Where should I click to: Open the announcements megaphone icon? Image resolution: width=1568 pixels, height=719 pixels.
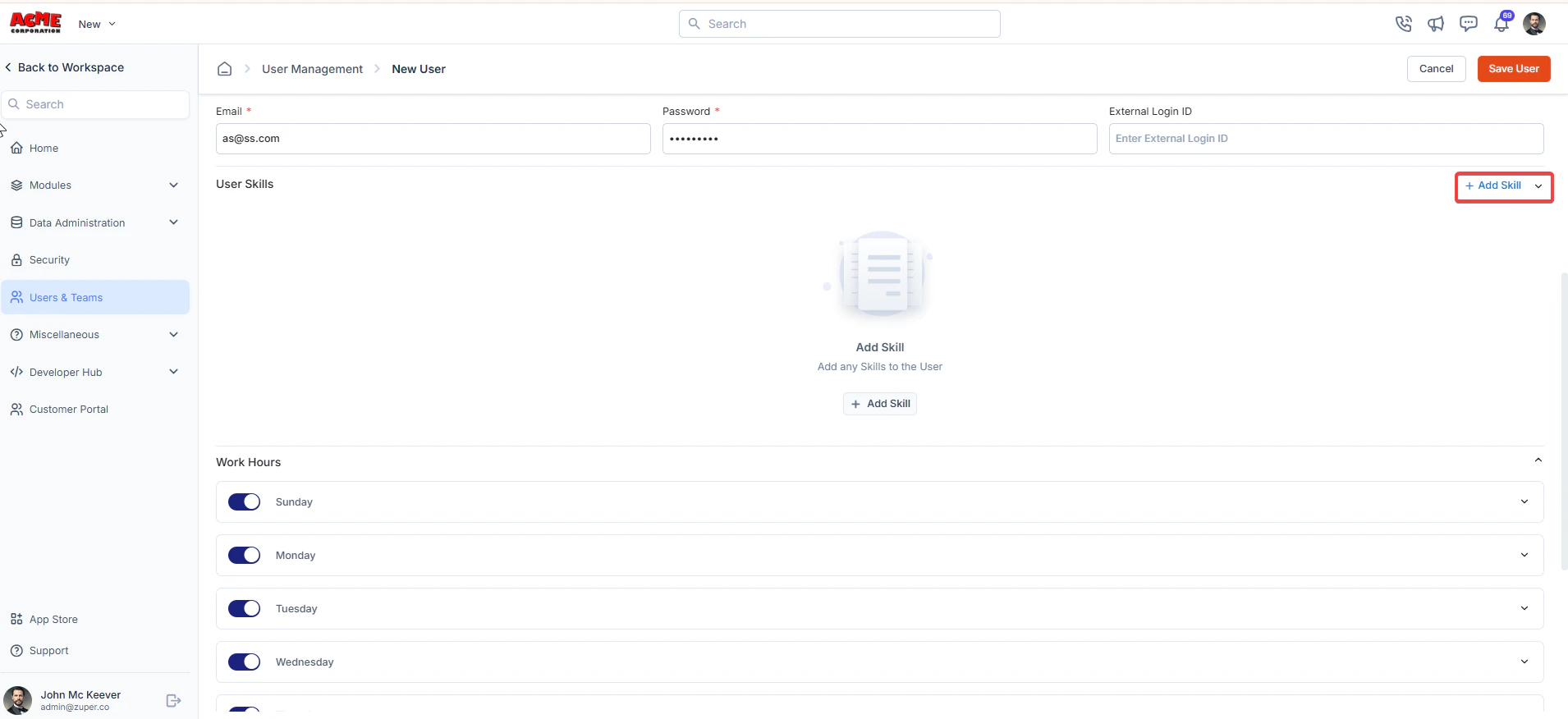pyautogui.click(x=1436, y=24)
